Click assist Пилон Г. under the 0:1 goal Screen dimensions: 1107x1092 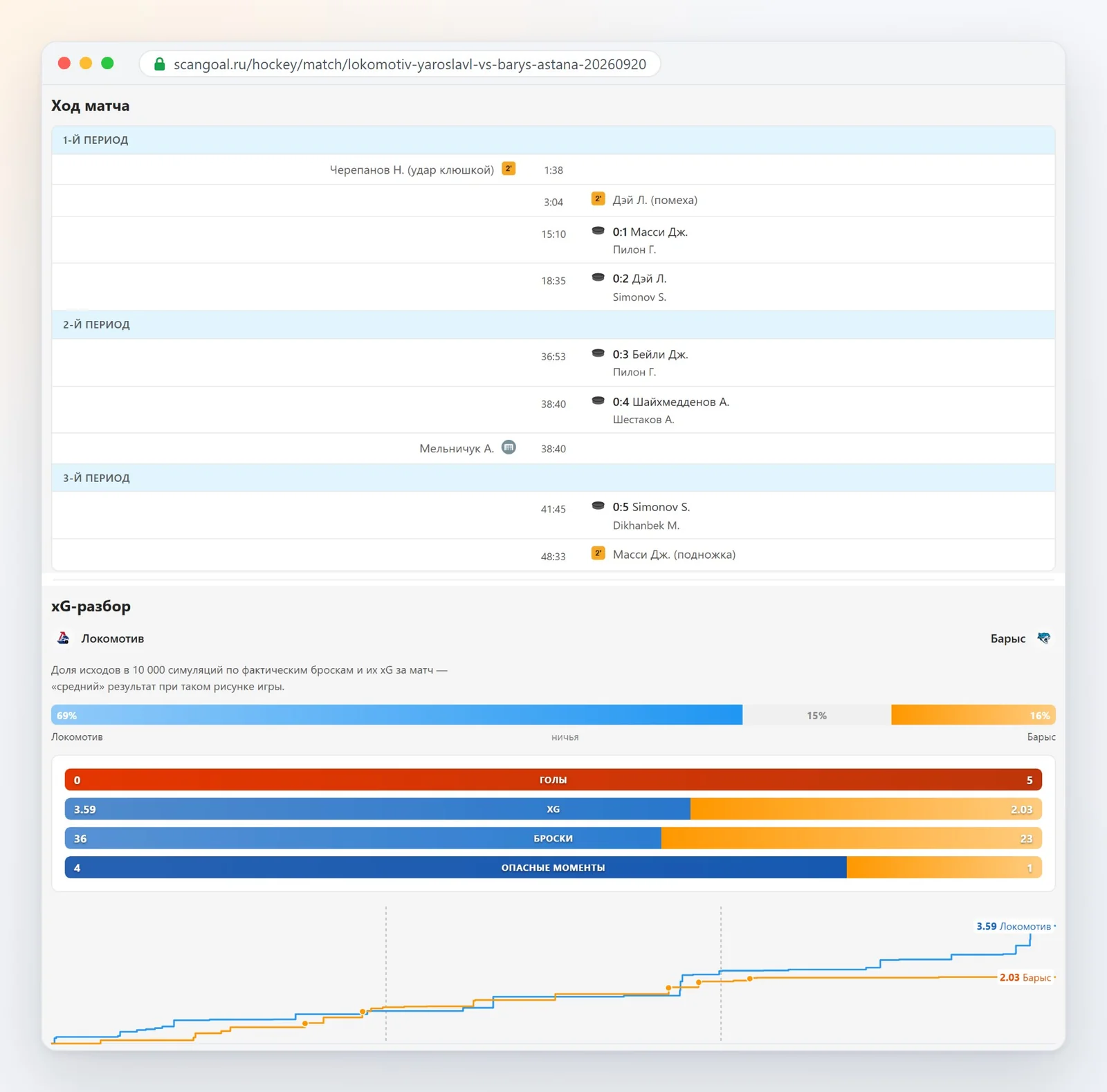634,250
